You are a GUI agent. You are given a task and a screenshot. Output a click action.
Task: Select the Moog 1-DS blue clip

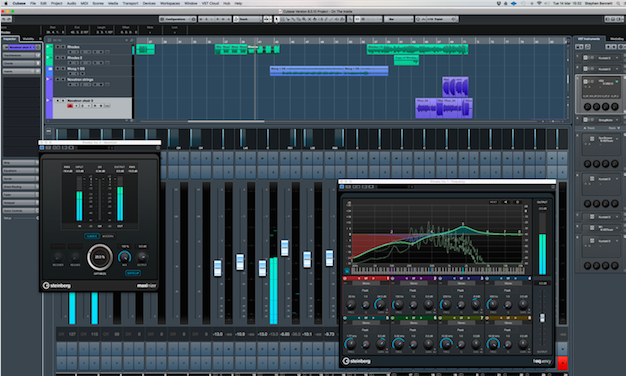pyautogui.click(x=329, y=71)
